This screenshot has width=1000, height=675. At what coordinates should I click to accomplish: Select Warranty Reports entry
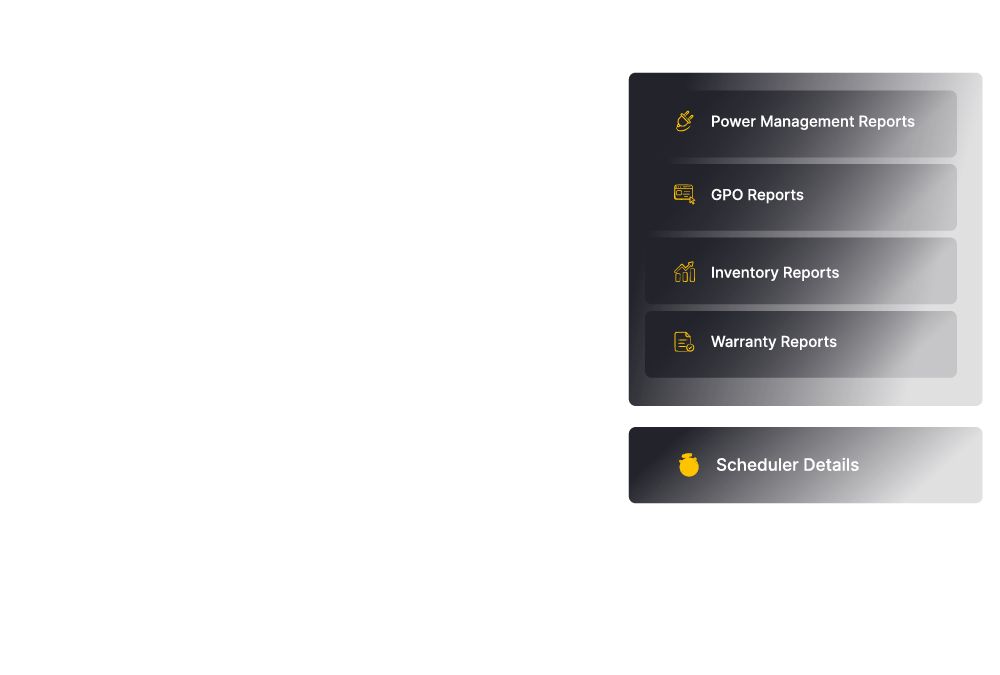click(x=800, y=345)
